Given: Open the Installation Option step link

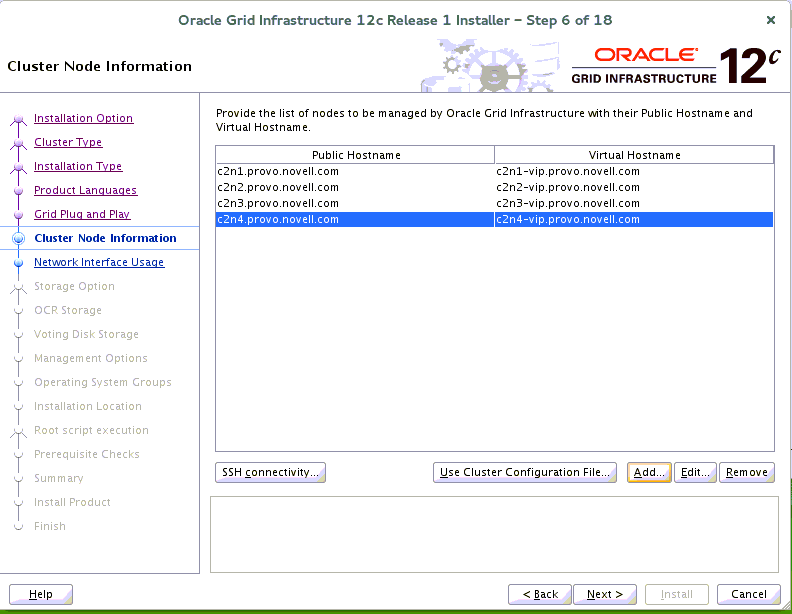Looking at the screenshot, I should coord(83,118).
